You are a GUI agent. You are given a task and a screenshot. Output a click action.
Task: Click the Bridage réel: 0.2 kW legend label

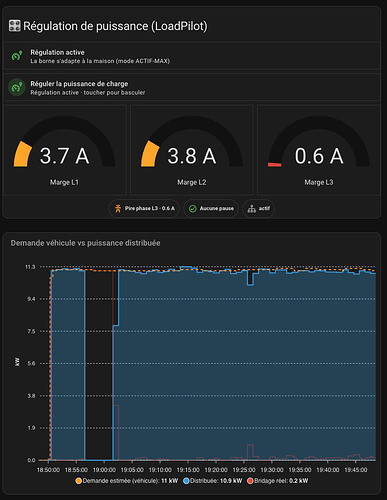281,481
